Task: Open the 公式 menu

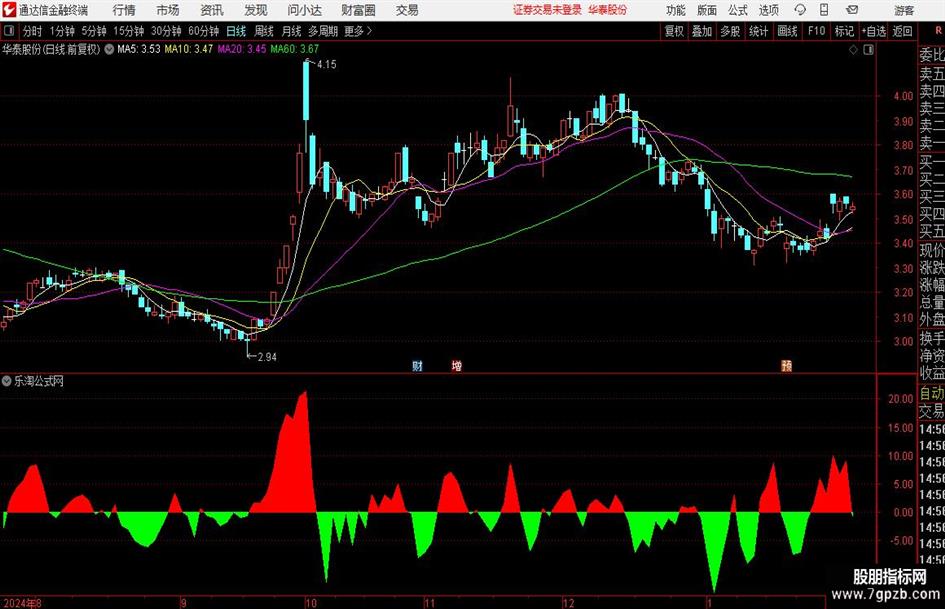Action: pyautogui.click(x=738, y=10)
